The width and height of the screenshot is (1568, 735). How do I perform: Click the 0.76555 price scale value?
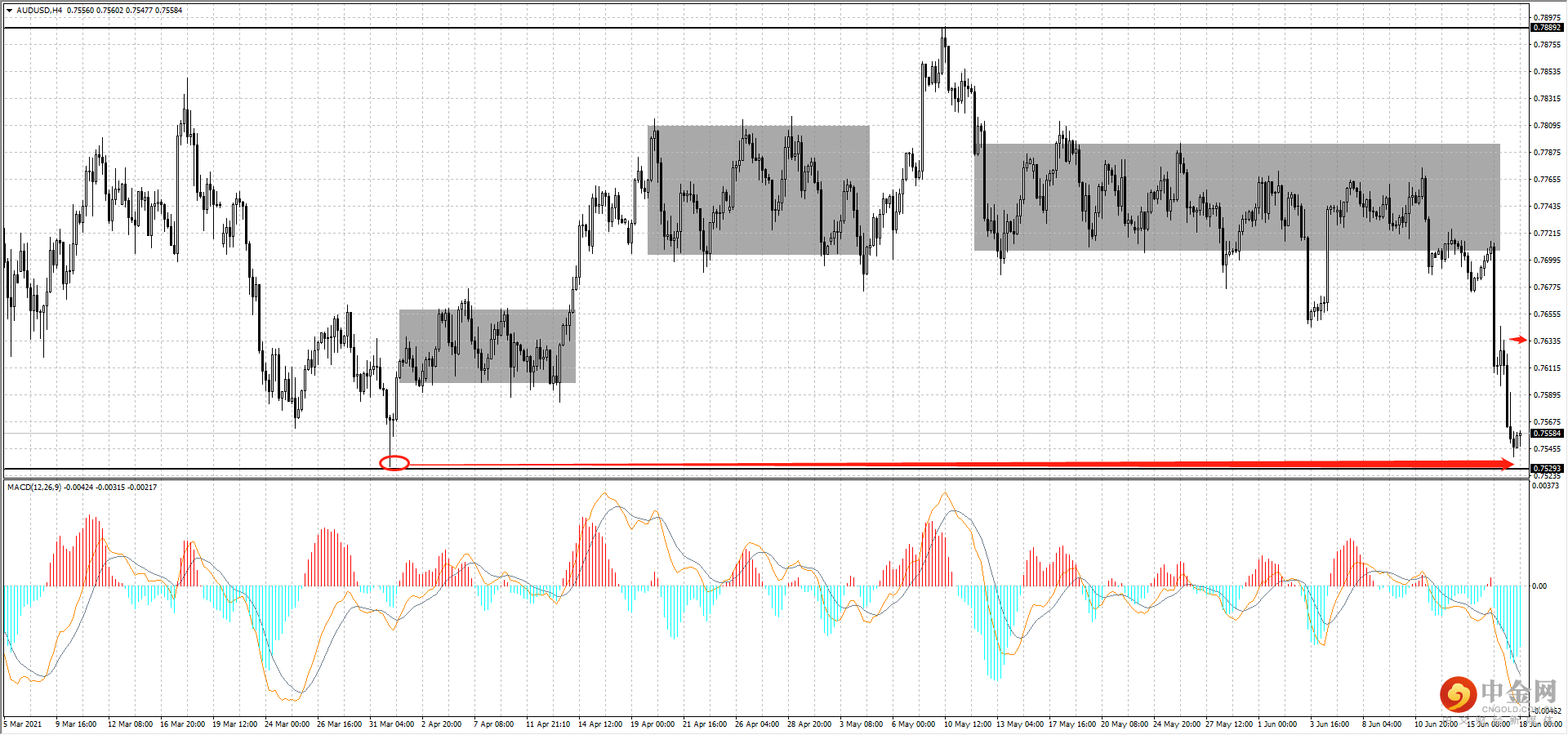click(x=1547, y=314)
